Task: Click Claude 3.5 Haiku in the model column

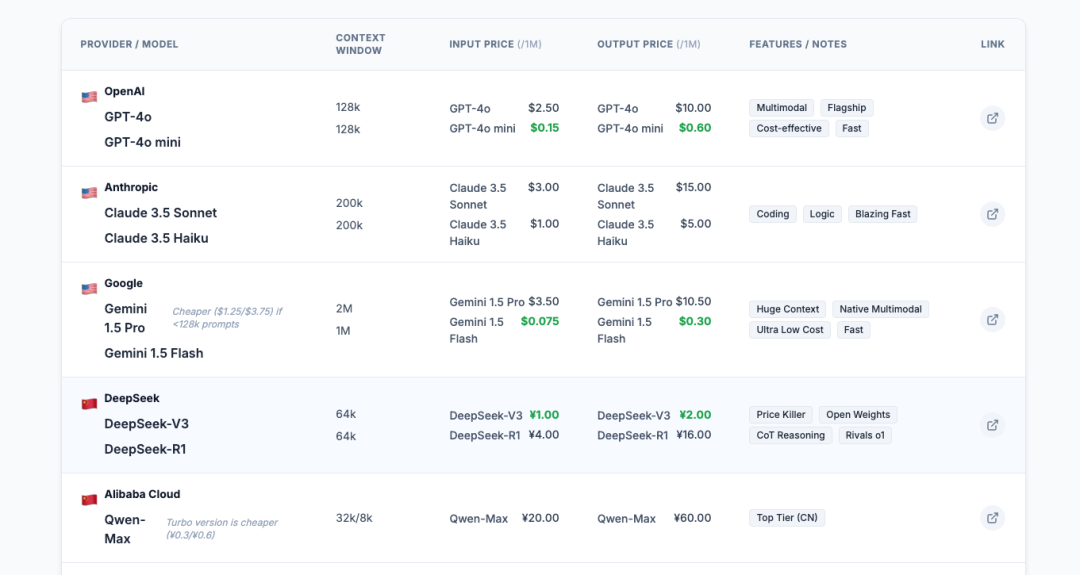Action: 156,238
